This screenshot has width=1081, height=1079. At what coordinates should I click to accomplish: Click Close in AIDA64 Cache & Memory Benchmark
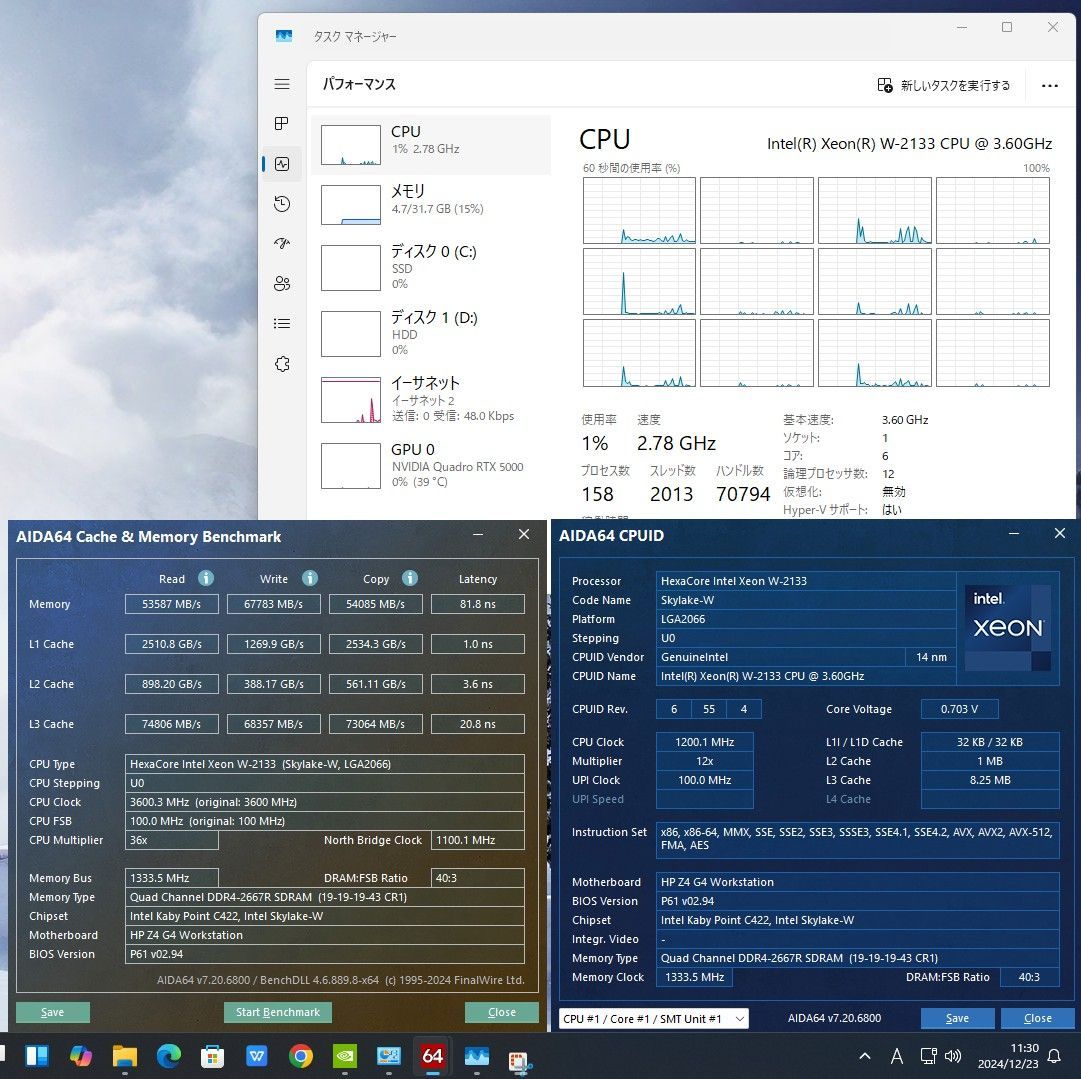click(x=501, y=1012)
